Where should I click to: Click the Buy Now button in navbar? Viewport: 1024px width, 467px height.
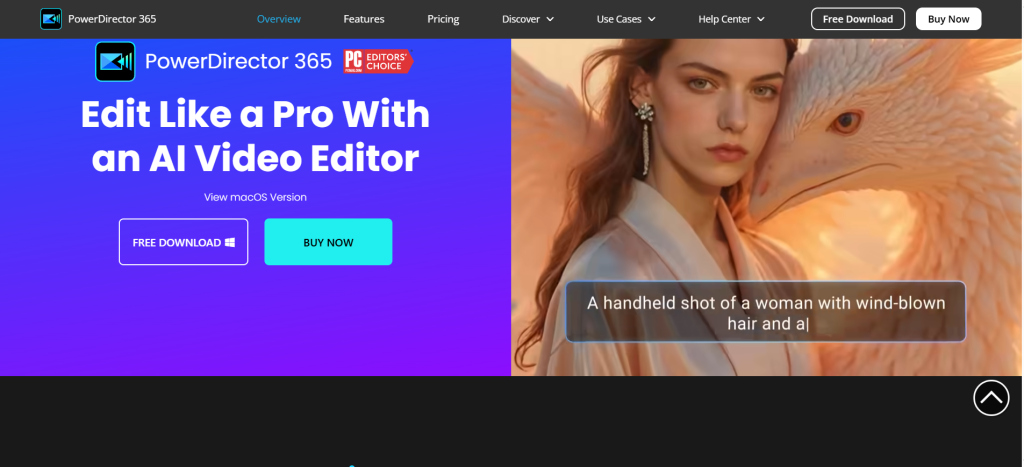(x=948, y=19)
